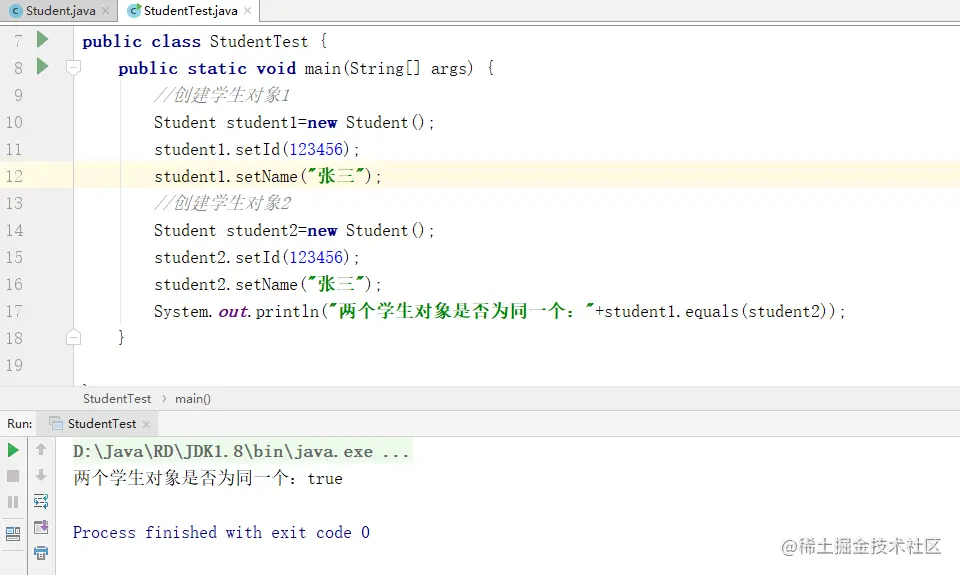The height and width of the screenshot is (575, 960).
Task: Select the StudentTest.java tab
Action: 190,10
